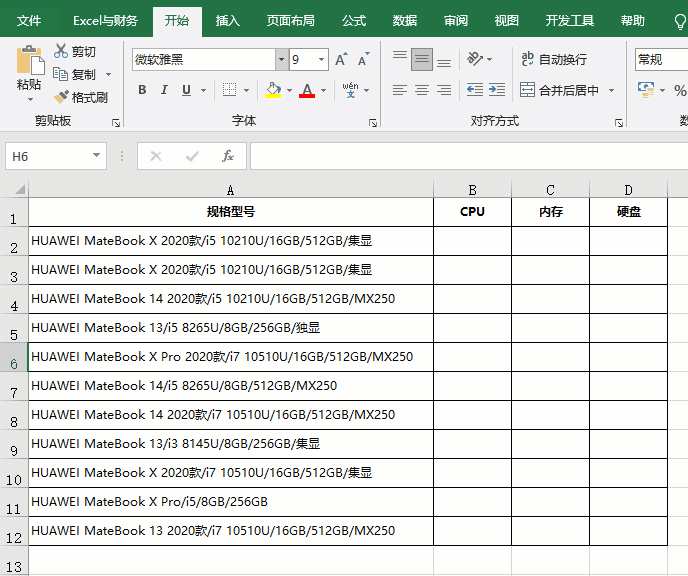This screenshot has height=576, width=688.
Task: Toggle middle vertical alignment
Action: [x=422, y=59]
